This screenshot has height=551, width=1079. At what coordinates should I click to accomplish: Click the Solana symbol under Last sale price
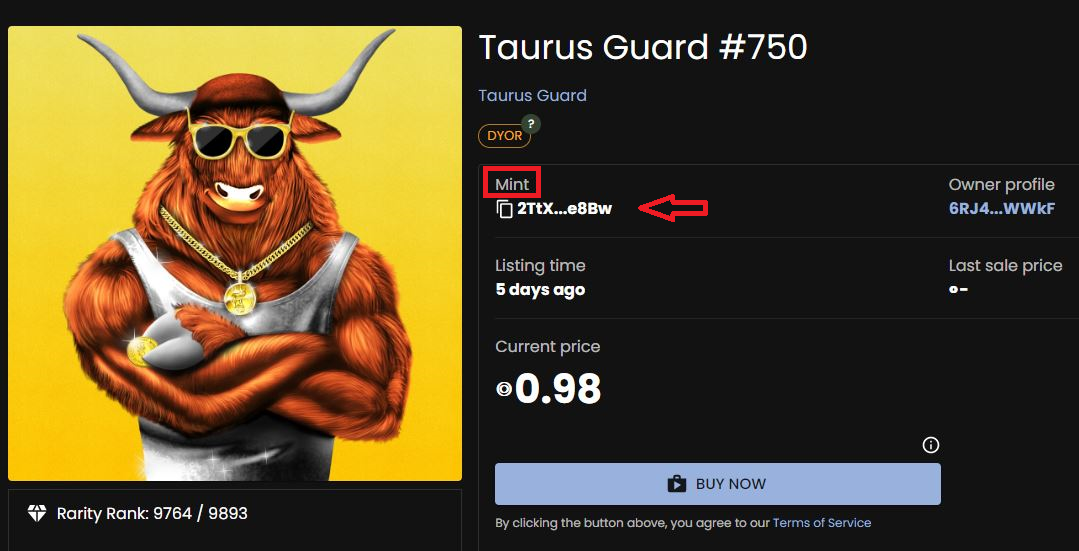tap(954, 289)
